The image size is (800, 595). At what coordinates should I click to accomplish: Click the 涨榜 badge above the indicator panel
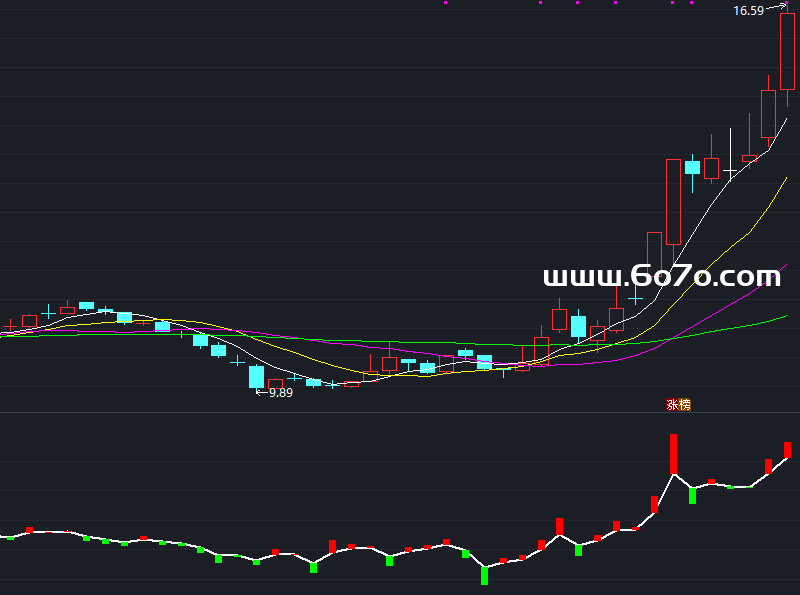click(678, 405)
